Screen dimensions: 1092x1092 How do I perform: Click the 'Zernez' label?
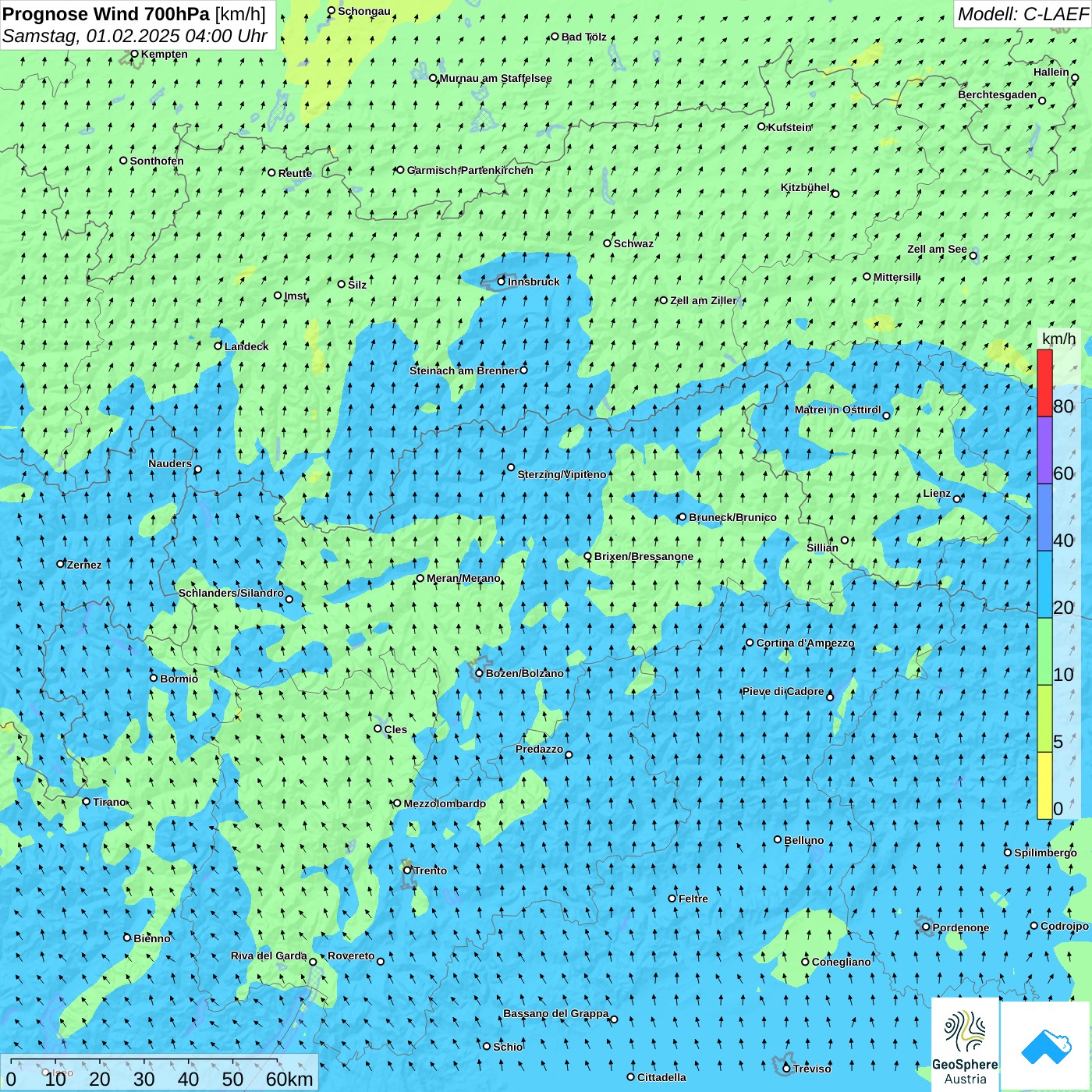tap(84, 565)
